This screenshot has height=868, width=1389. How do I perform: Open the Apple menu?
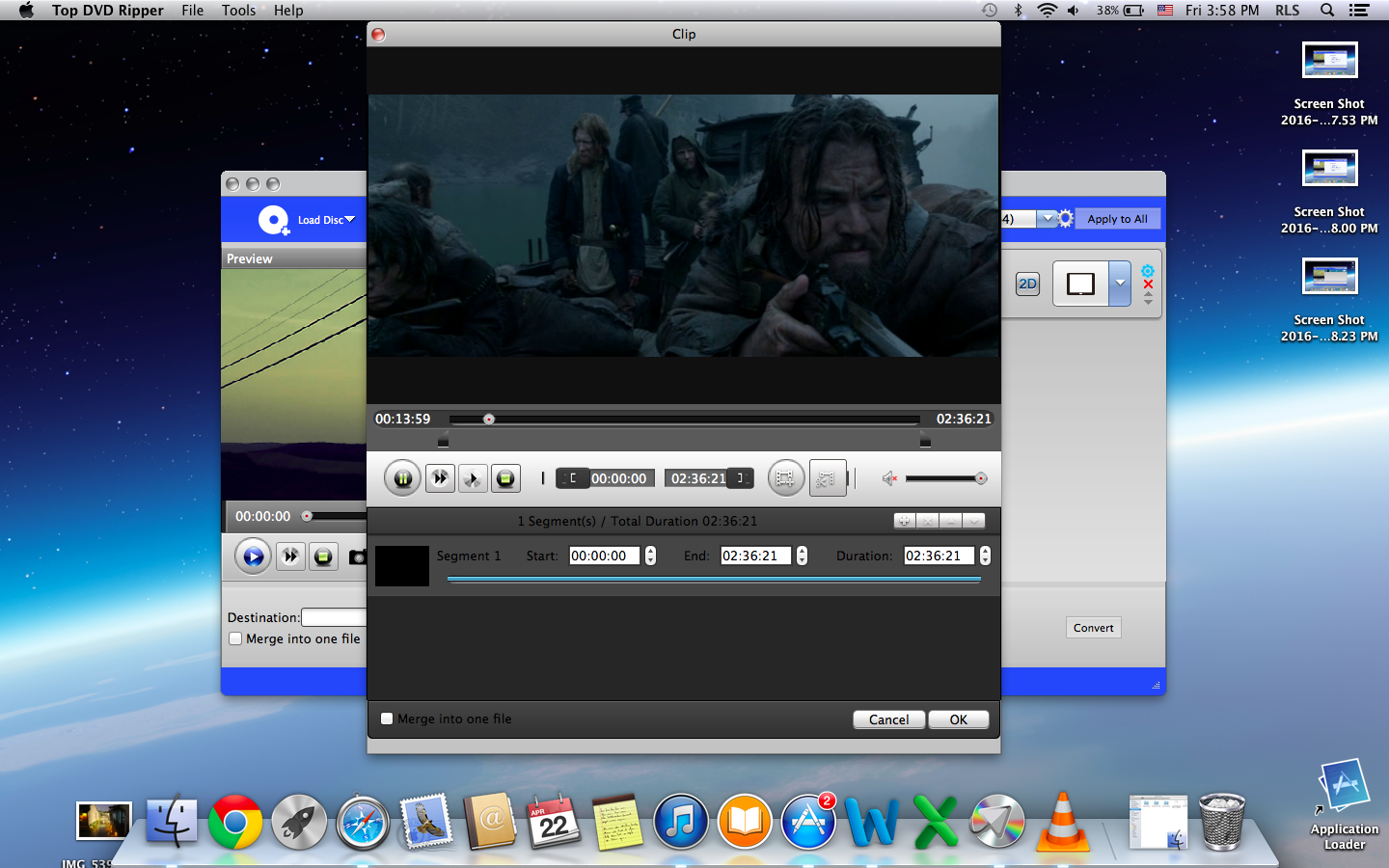[26, 11]
